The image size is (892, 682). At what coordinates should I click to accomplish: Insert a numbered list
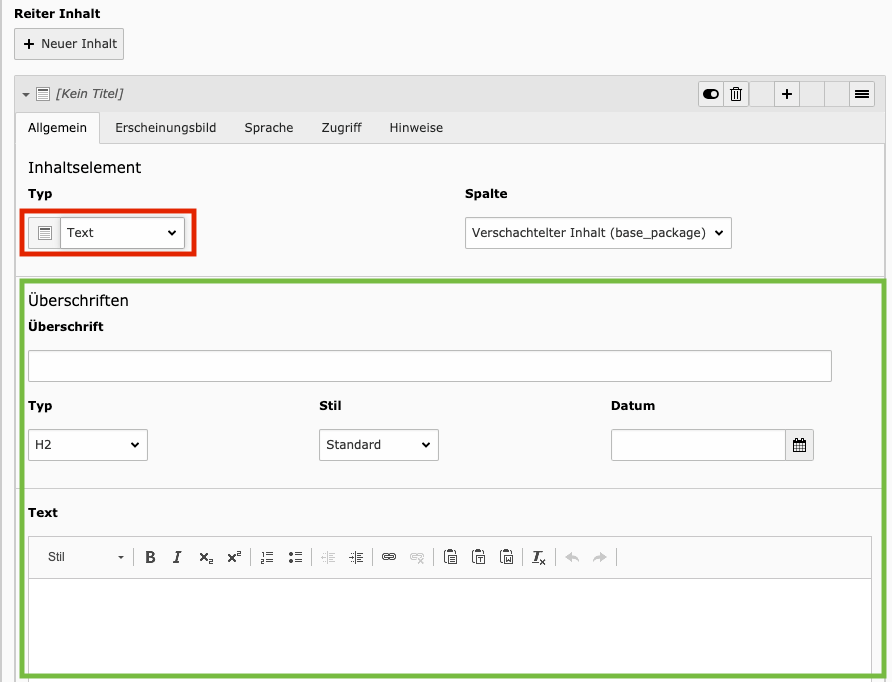[x=267, y=557]
